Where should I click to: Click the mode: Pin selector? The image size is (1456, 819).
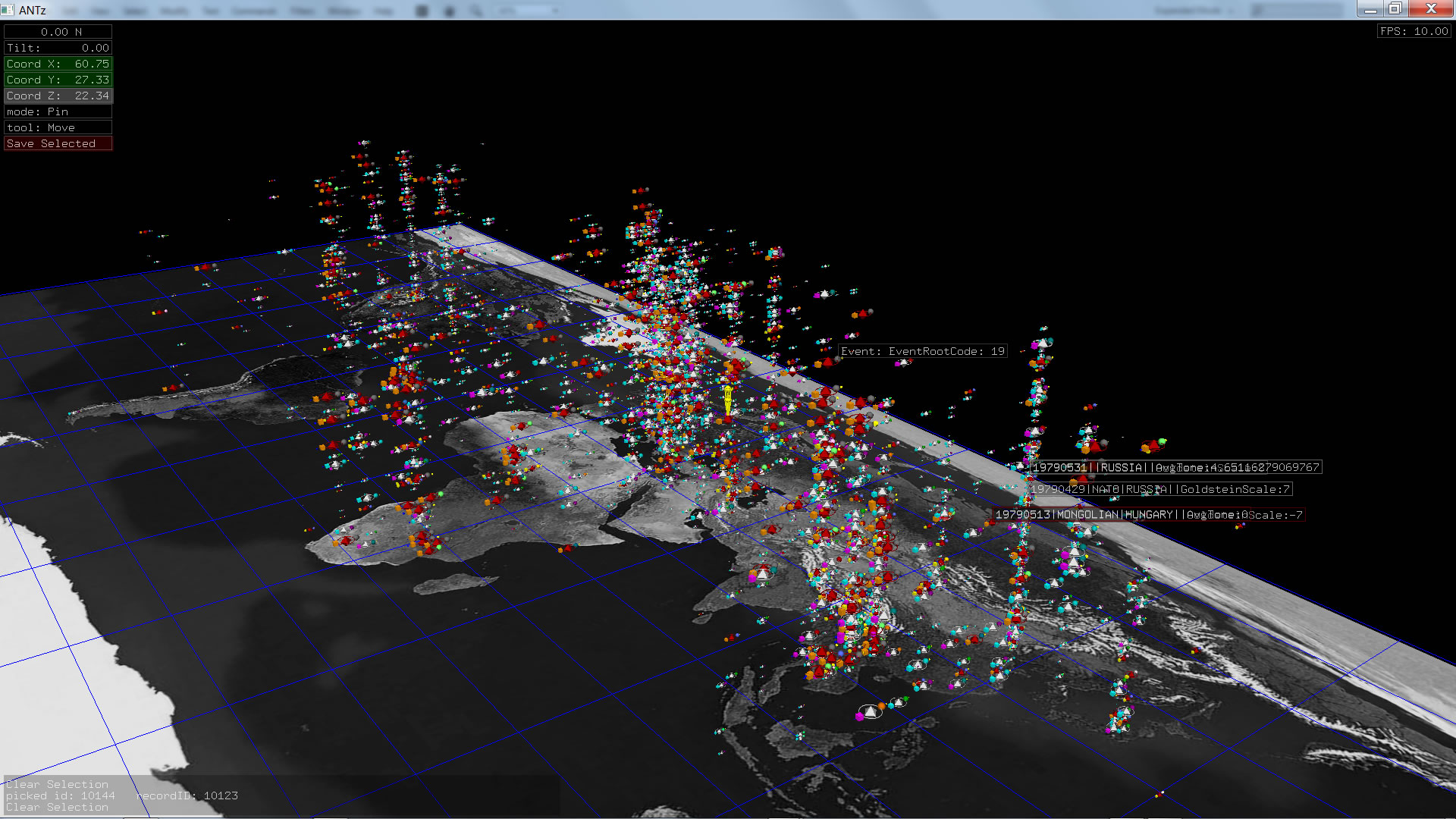click(58, 111)
